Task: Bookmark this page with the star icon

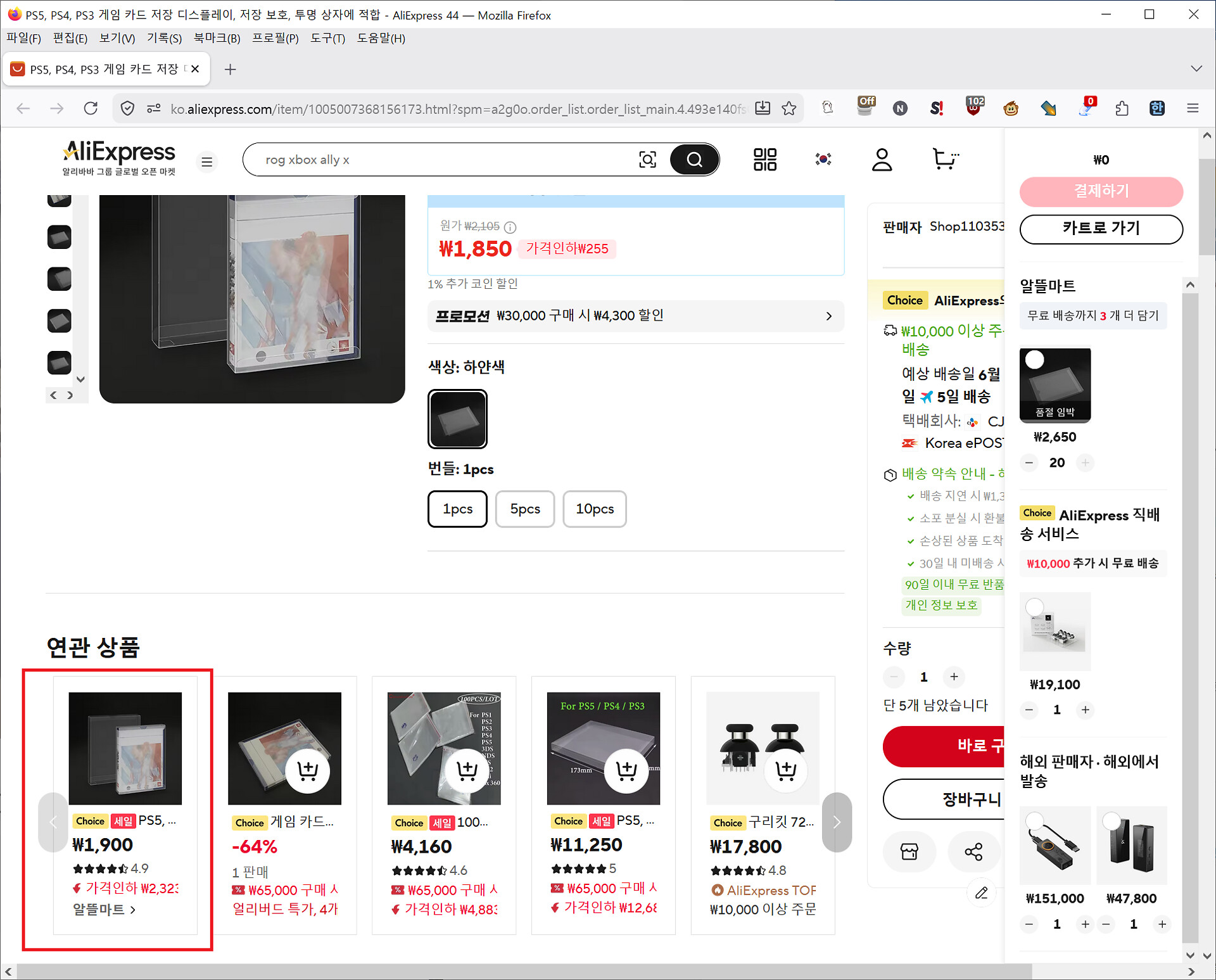Action: pyautogui.click(x=789, y=108)
